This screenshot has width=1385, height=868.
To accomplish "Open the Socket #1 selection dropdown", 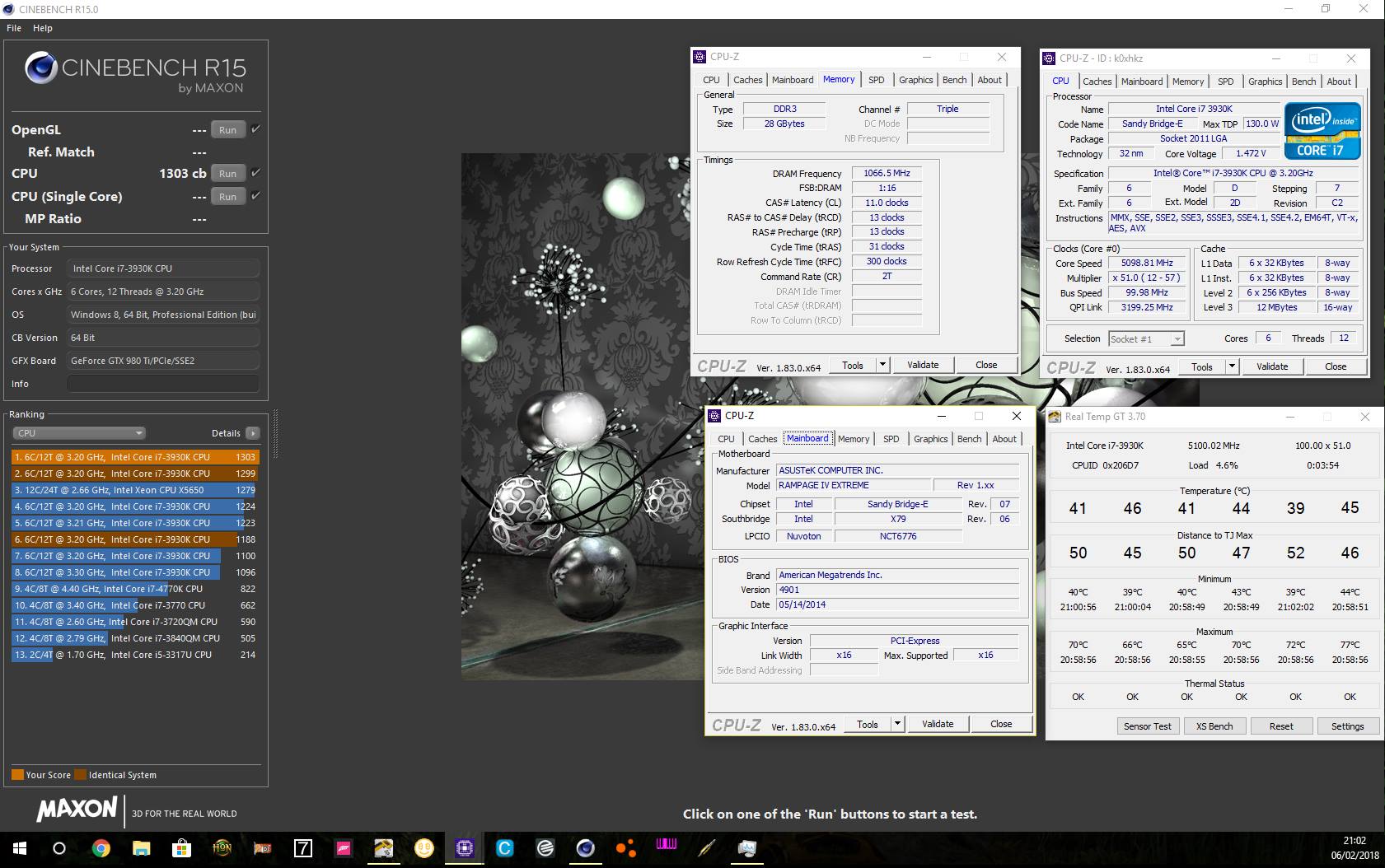I will [1146, 338].
